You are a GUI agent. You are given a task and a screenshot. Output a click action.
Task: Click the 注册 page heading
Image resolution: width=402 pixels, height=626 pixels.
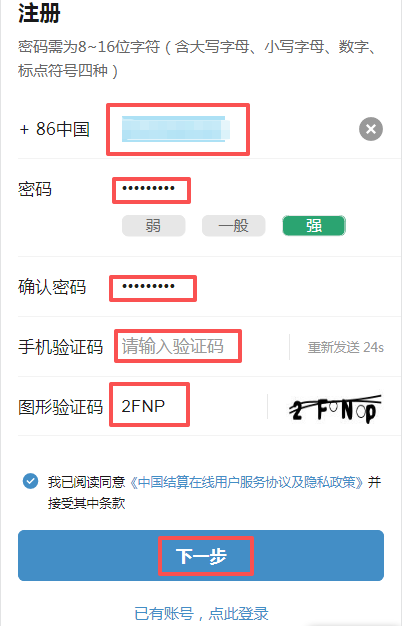[x=39, y=13]
